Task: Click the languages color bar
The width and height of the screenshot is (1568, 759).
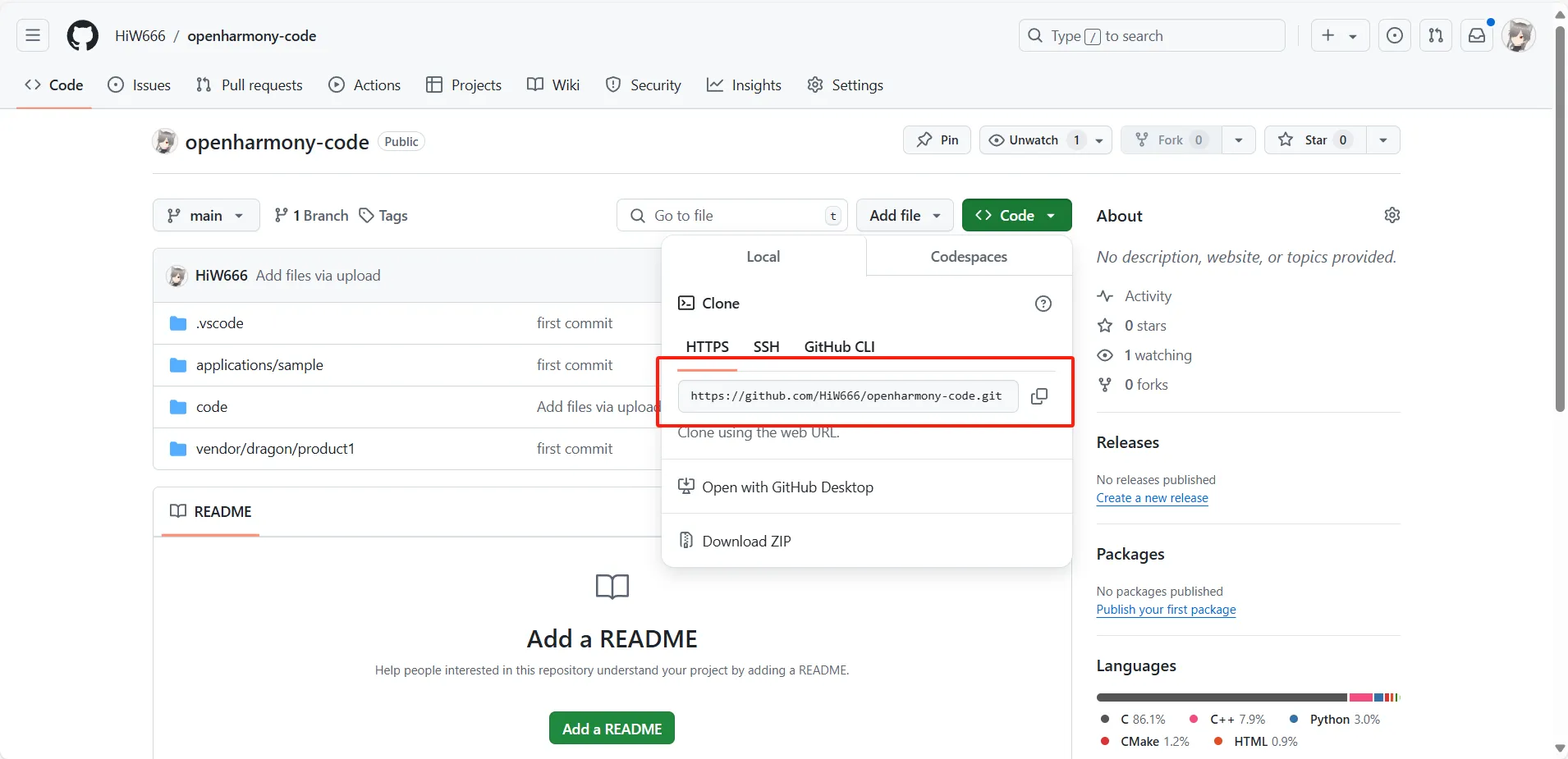Action: click(x=1247, y=697)
